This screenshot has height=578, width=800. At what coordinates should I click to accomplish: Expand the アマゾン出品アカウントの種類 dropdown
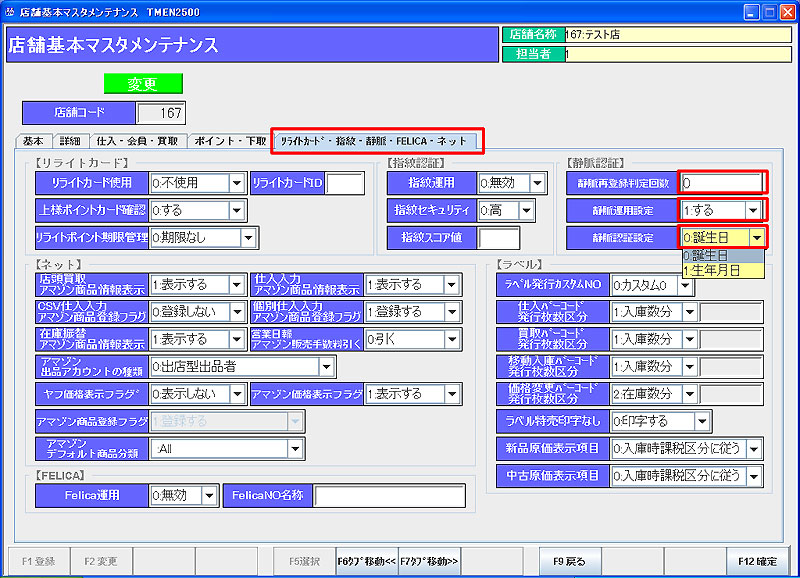point(455,367)
